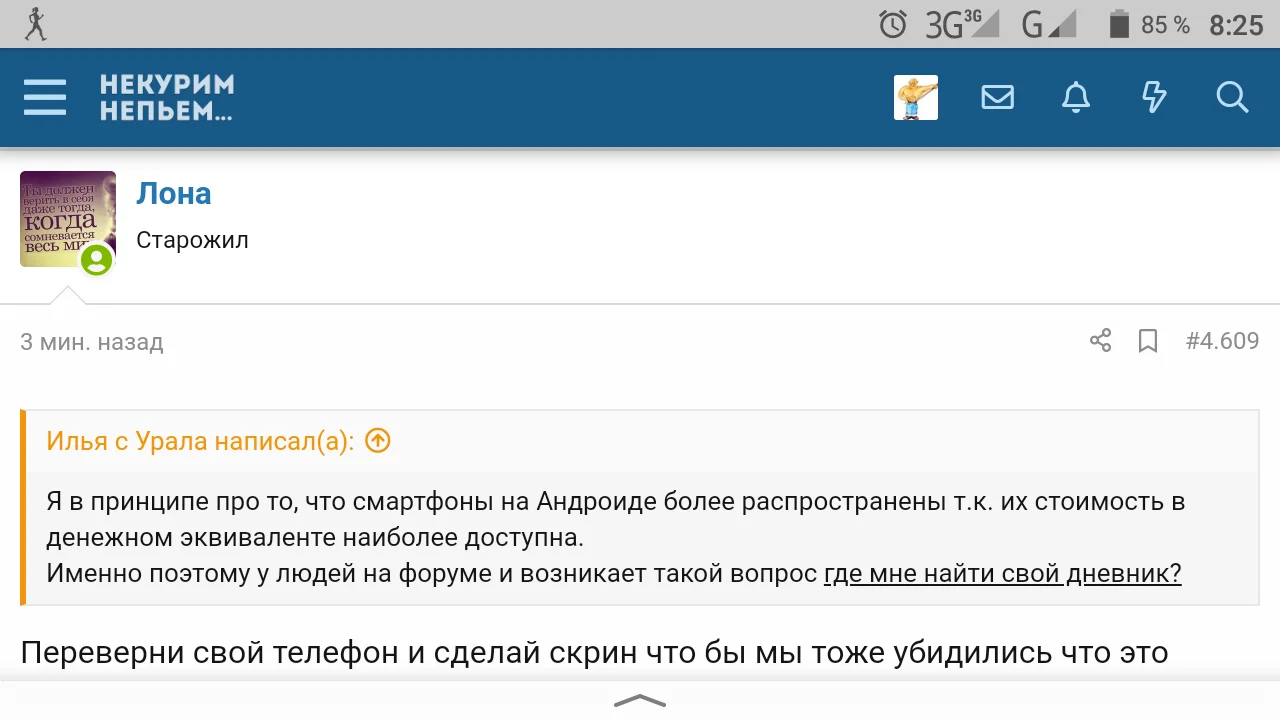Image resolution: width=1280 pixels, height=720 pixels.
Task: Tap the post number #4.609
Action: [x=1221, y=341]
